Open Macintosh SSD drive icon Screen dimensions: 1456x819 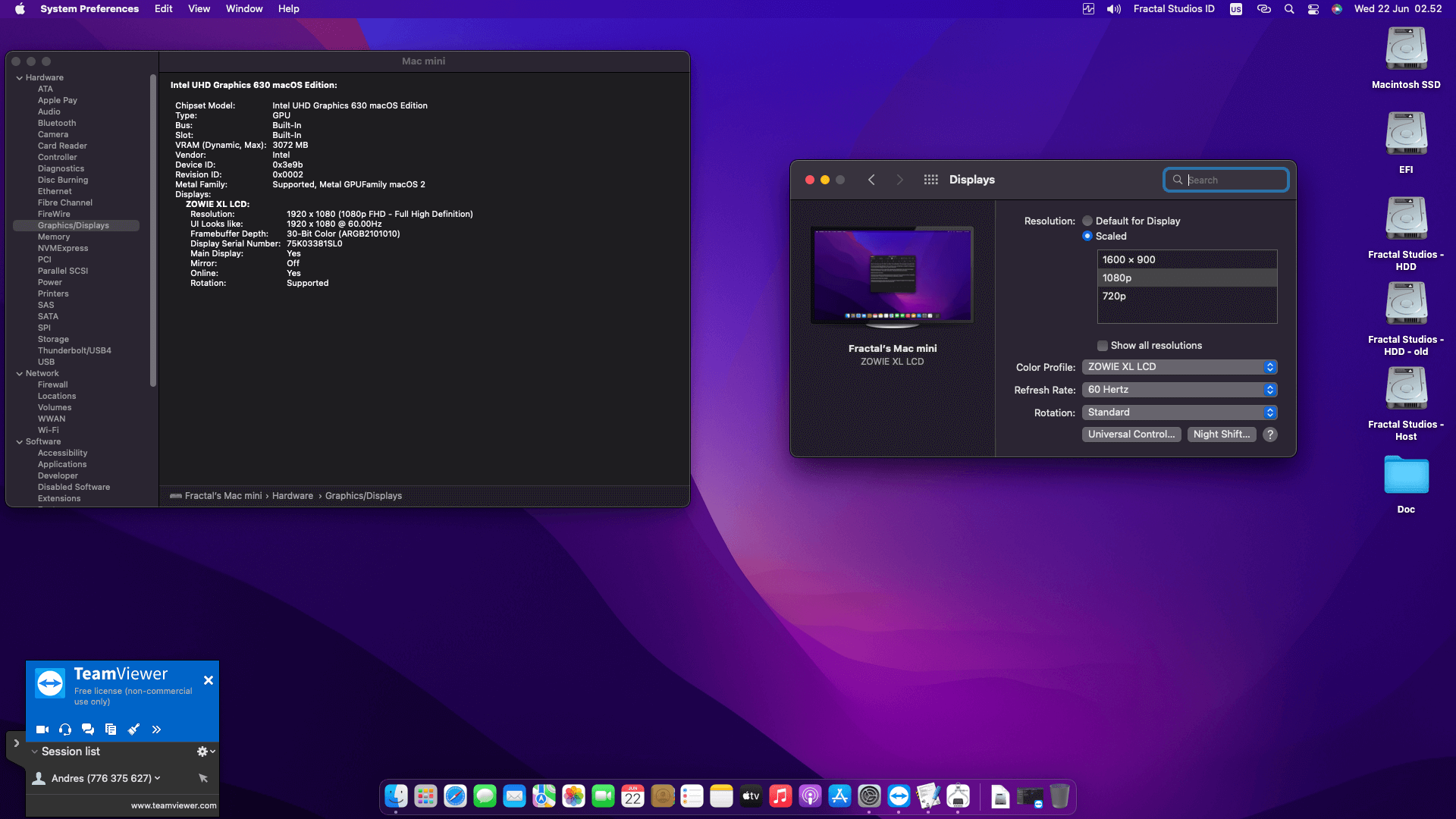pos(1406,49)
